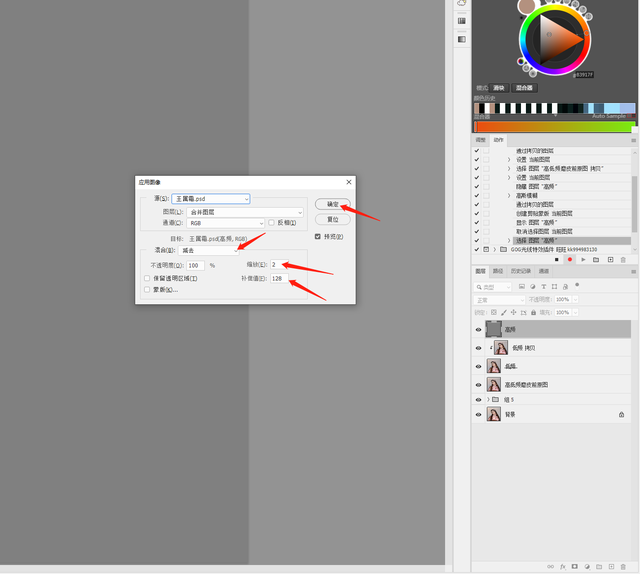Click the smart object filter icon
This screenshot has height=574, width=640.
(565, 287)
